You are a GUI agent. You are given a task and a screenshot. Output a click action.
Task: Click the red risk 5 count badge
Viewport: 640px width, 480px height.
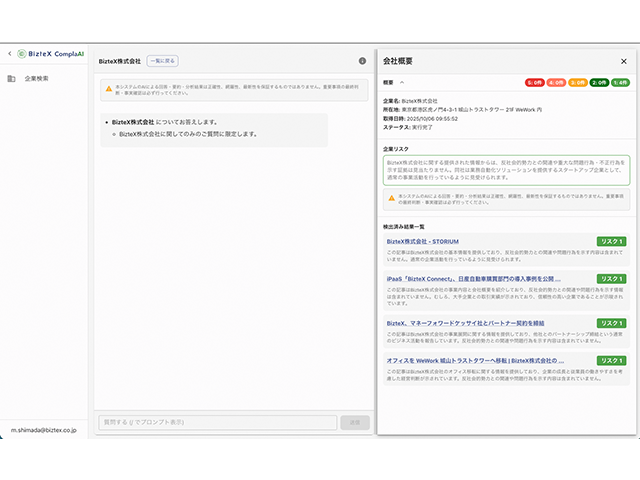(x=534, y=82)
